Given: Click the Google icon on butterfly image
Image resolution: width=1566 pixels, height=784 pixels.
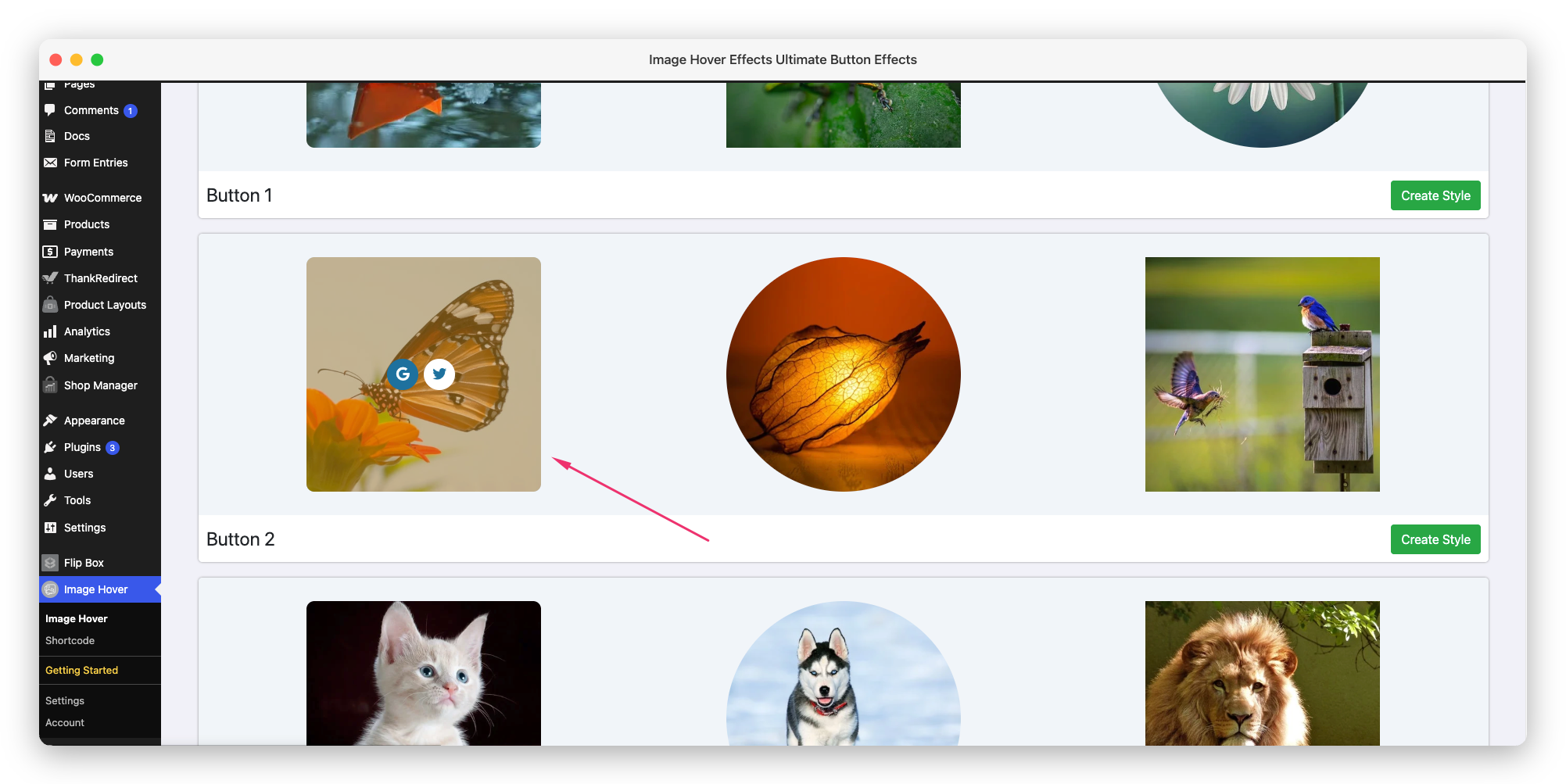Looking at the screenshot, I should (403, 374).
